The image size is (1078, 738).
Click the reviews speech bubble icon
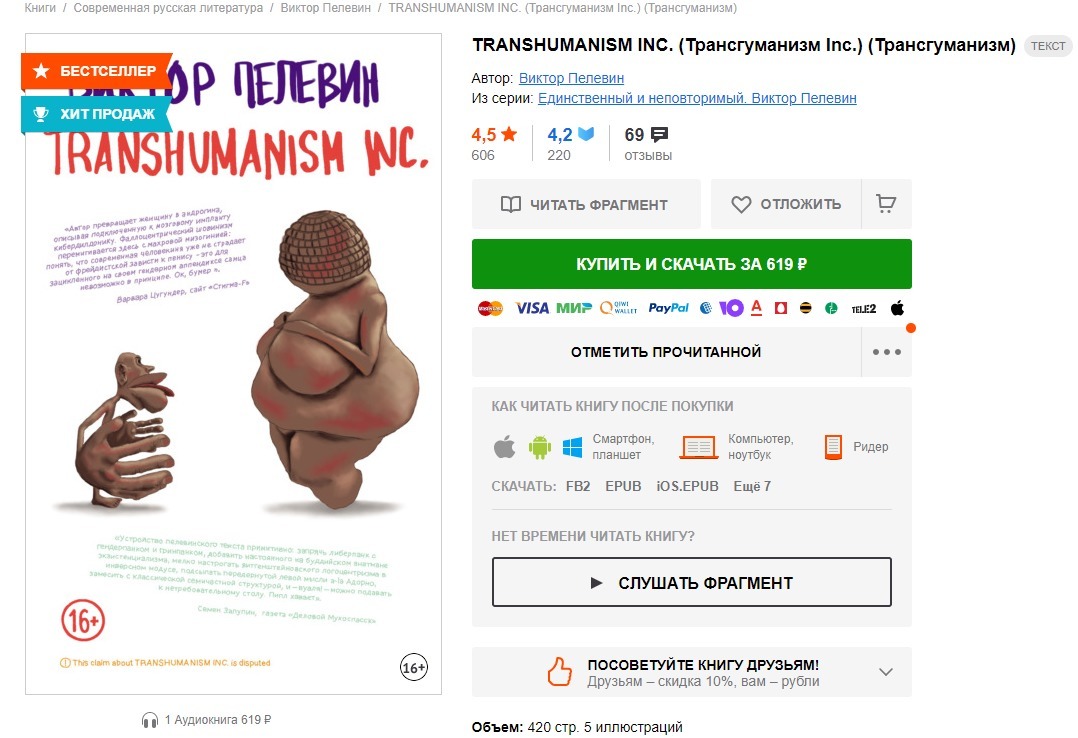click(659, 134)
